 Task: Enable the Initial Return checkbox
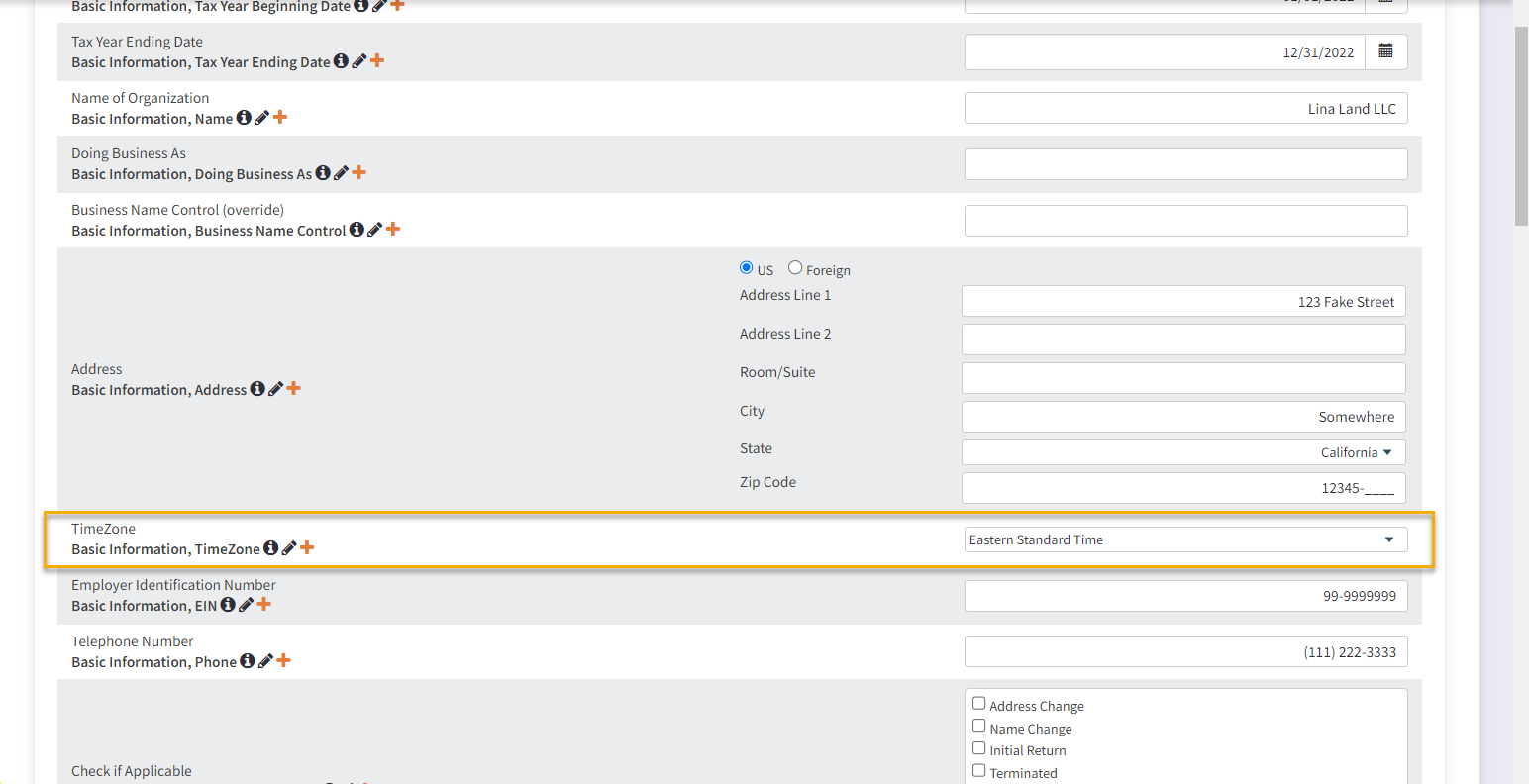tap(978, 748)
